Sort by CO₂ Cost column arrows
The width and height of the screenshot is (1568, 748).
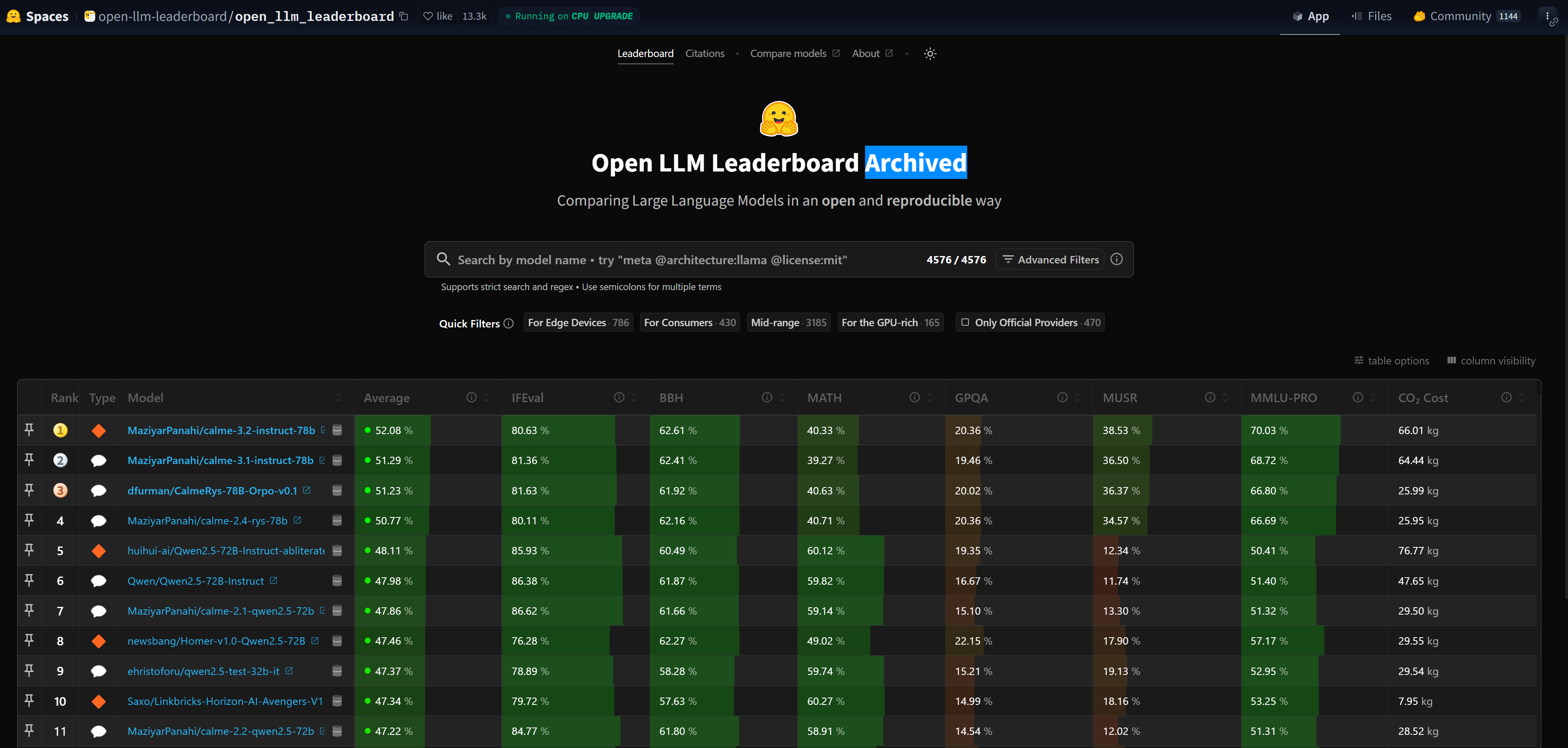[x=1521, y=398]
